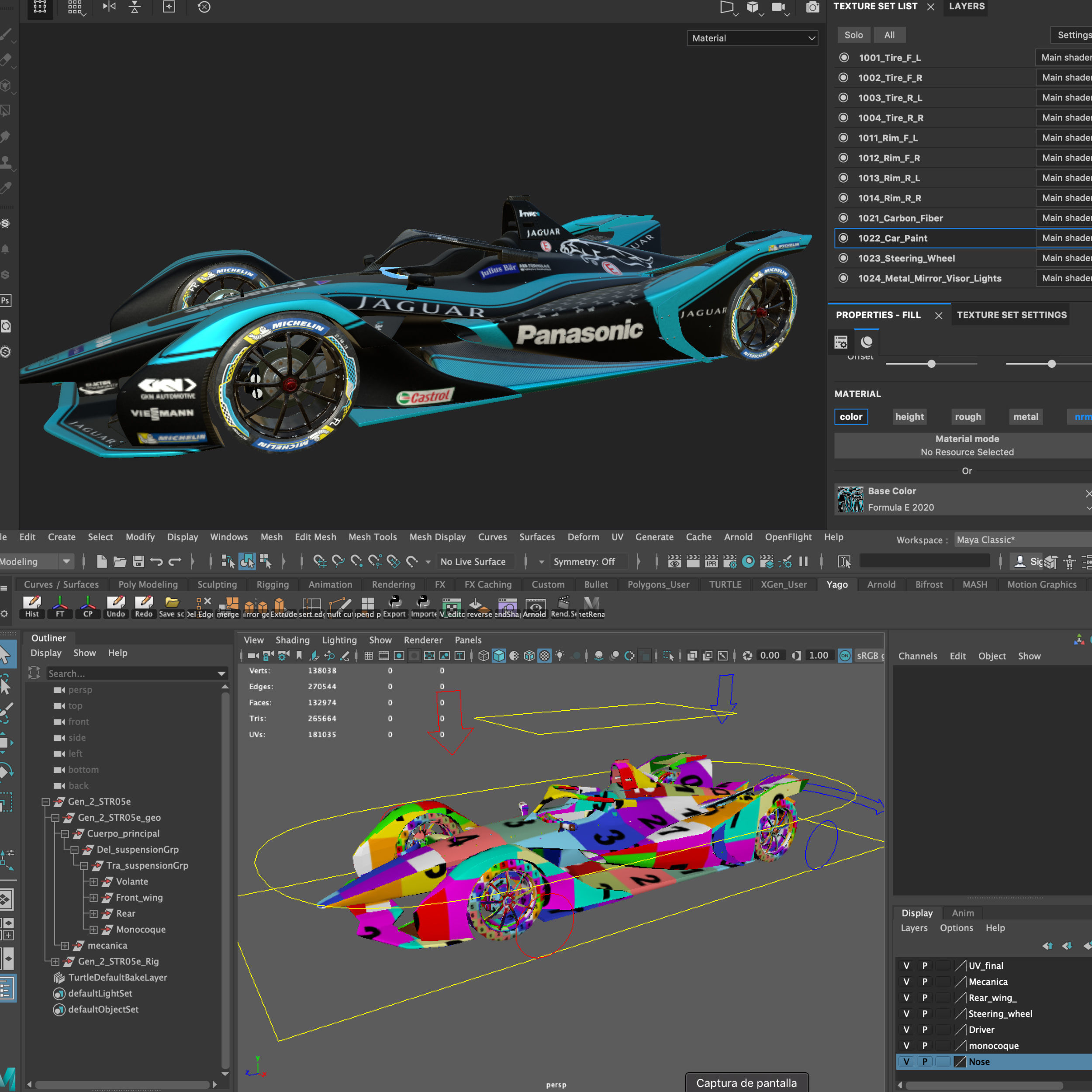Click the Outliner Search input field
The height and width of the screenshot is (1092, 1092).
click(131, 673)
